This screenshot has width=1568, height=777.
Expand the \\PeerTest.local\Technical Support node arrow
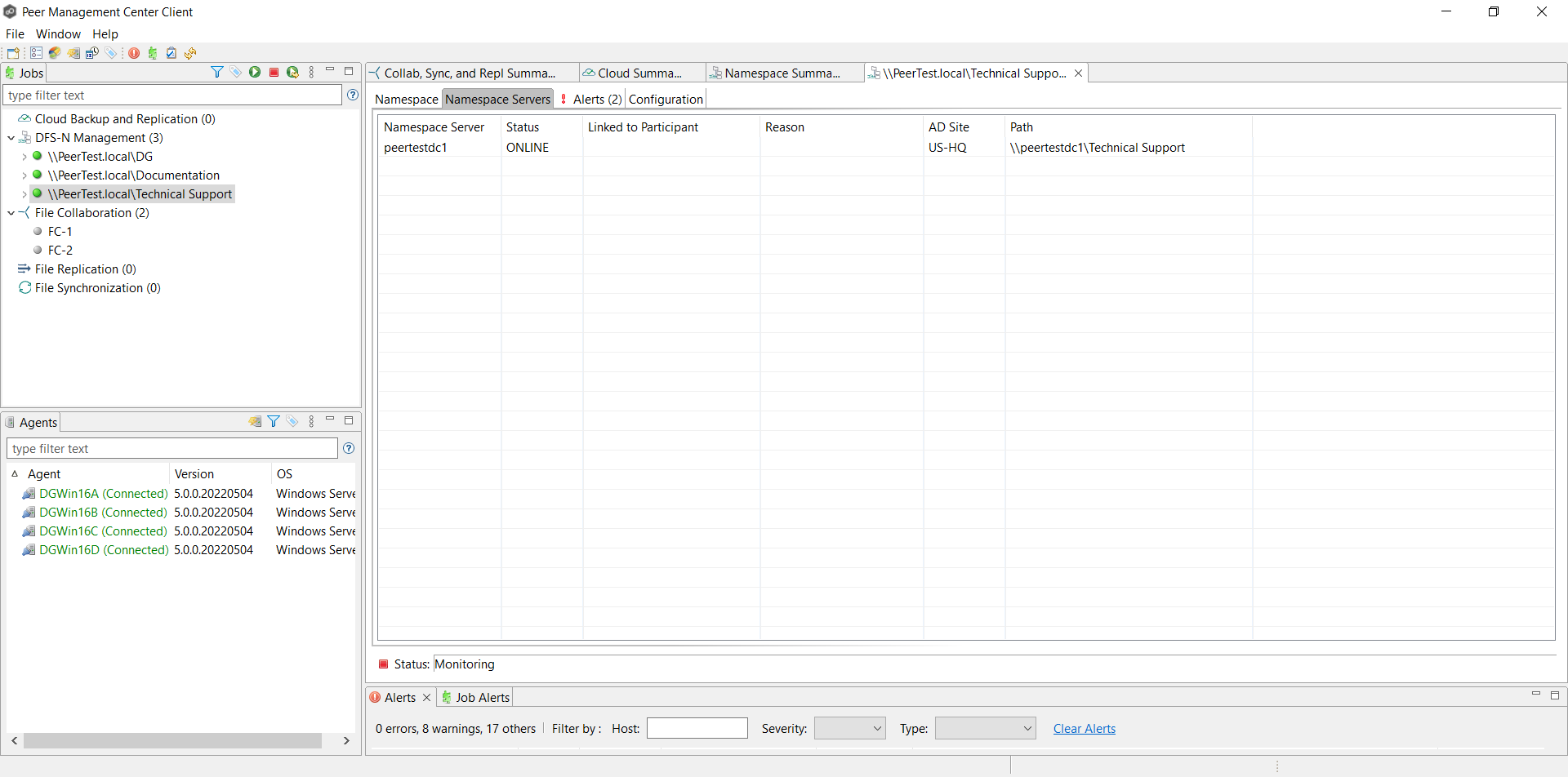(24, 194)
